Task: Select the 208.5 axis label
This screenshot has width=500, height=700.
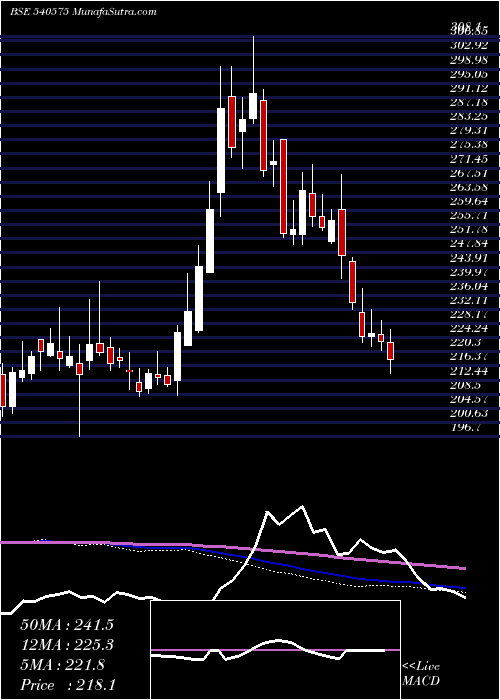Action: tap(466, 385)
